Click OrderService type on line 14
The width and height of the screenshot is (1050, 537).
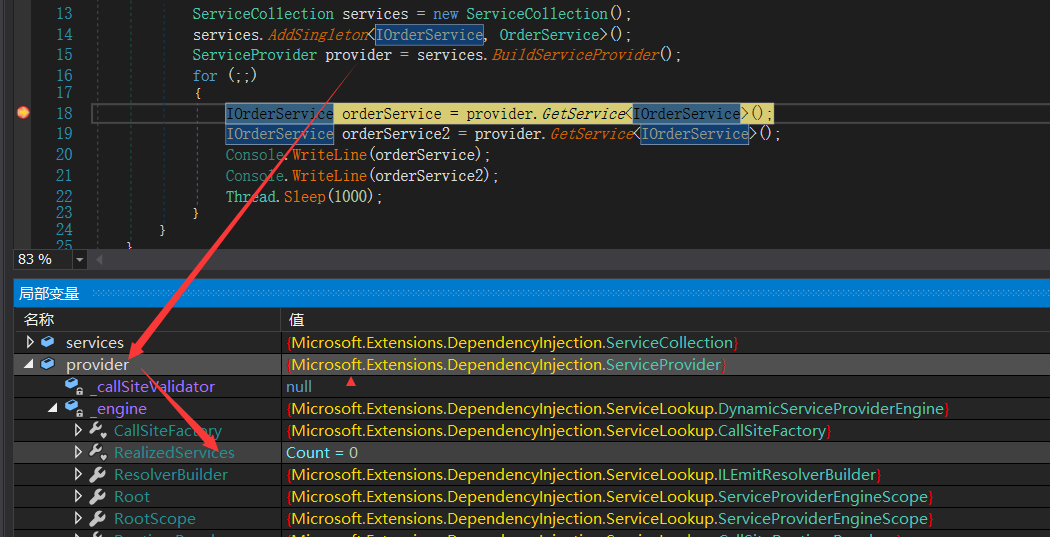pyautogui.click(x=548, y=34)
